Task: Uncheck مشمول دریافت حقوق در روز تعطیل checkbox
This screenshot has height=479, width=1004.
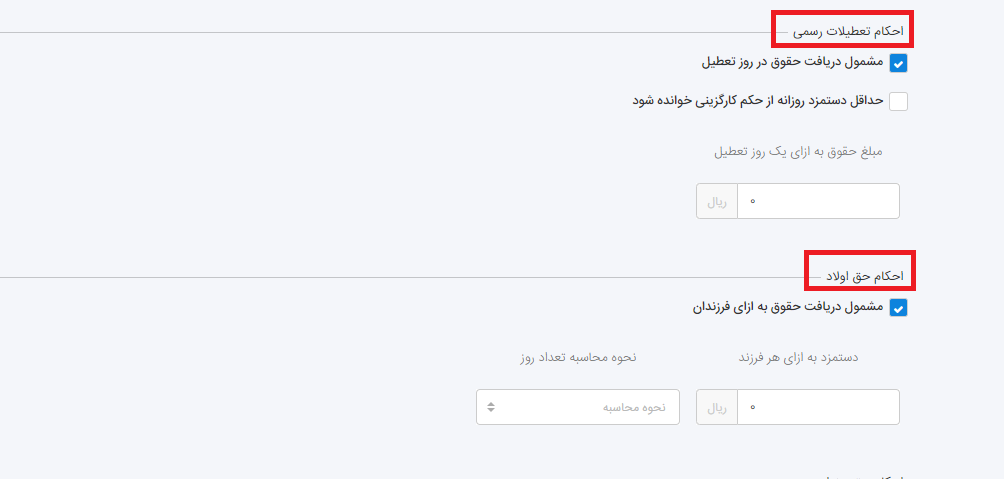Action: 898,64
